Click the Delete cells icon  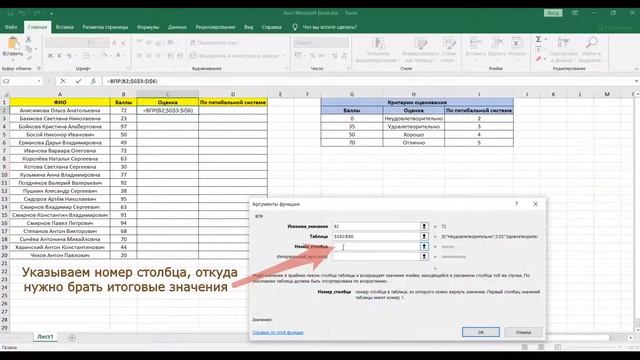tap(497, 43)
